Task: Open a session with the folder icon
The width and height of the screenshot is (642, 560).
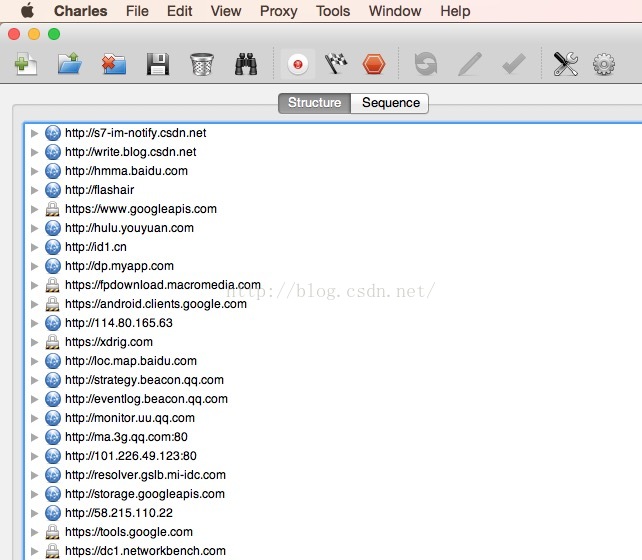Action: point(70,63)
